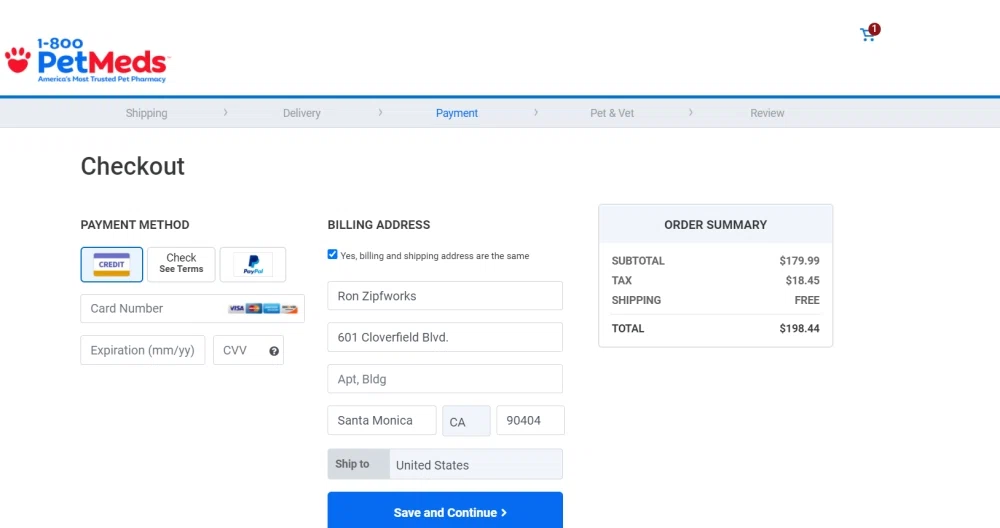1000x528 pixels.
Task: Select the Credit card payment option
Action: [x=112, y=265]
